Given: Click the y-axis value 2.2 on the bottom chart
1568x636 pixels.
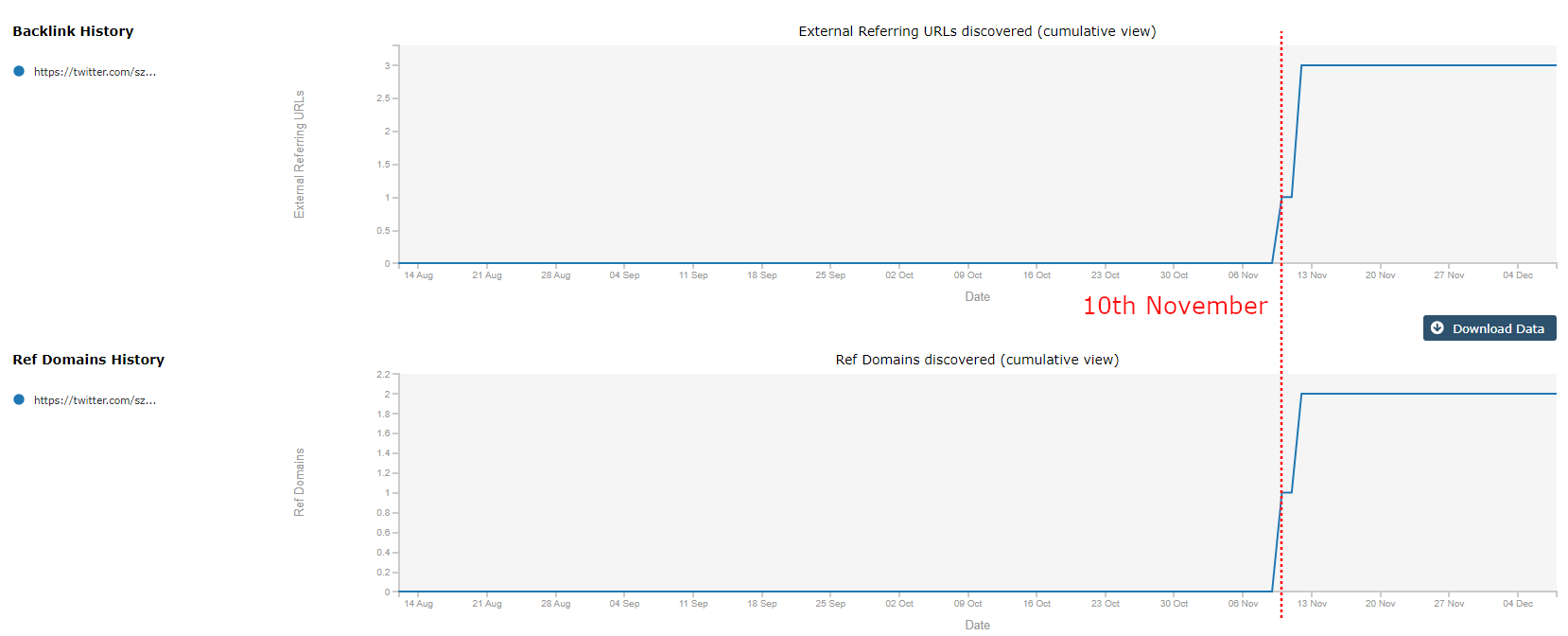Looking at the screenshot, I should click(x=383, y=375).
